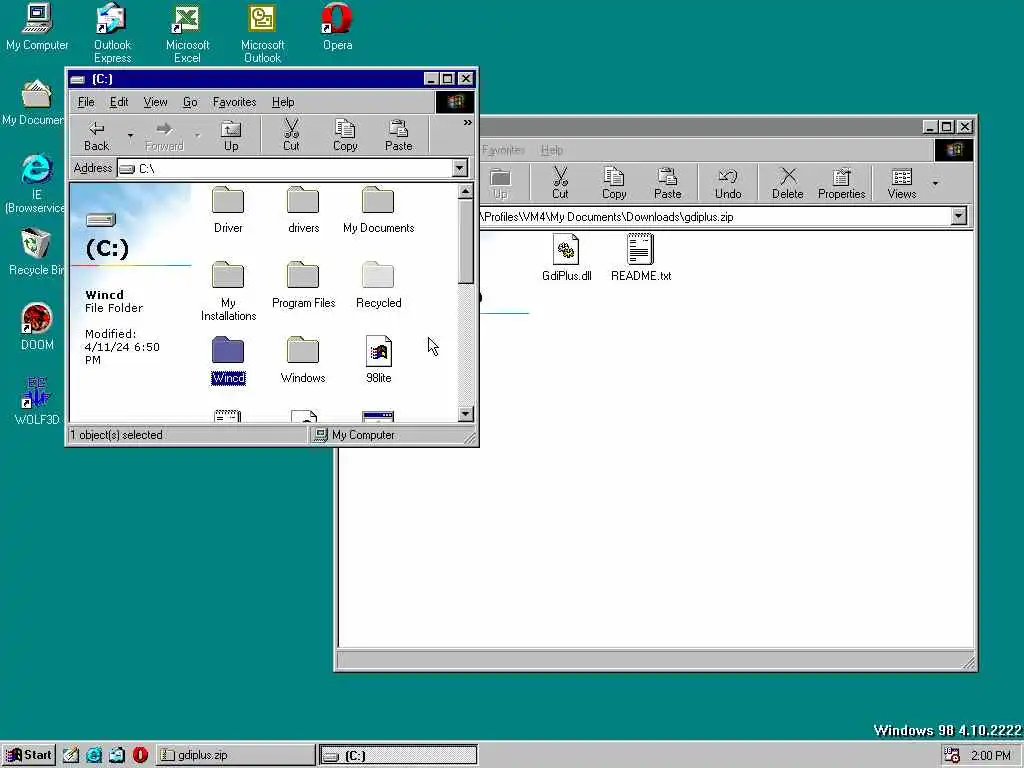This screenshot has height=768, width=1024.
Task: Open Favorites menu in C: window
Action: (x=234, y=102)
